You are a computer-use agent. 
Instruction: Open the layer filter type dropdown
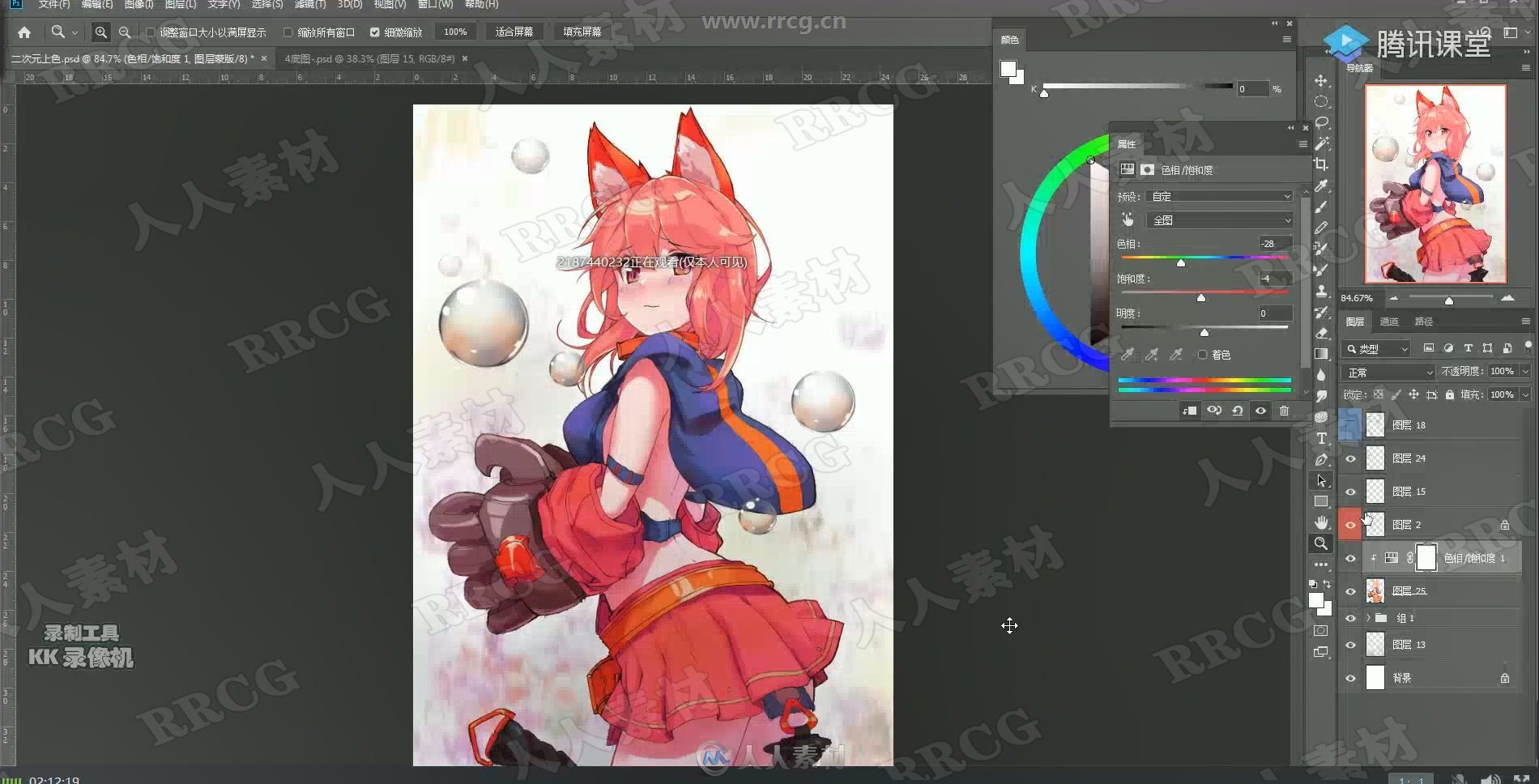click(x=1376, y=348)
